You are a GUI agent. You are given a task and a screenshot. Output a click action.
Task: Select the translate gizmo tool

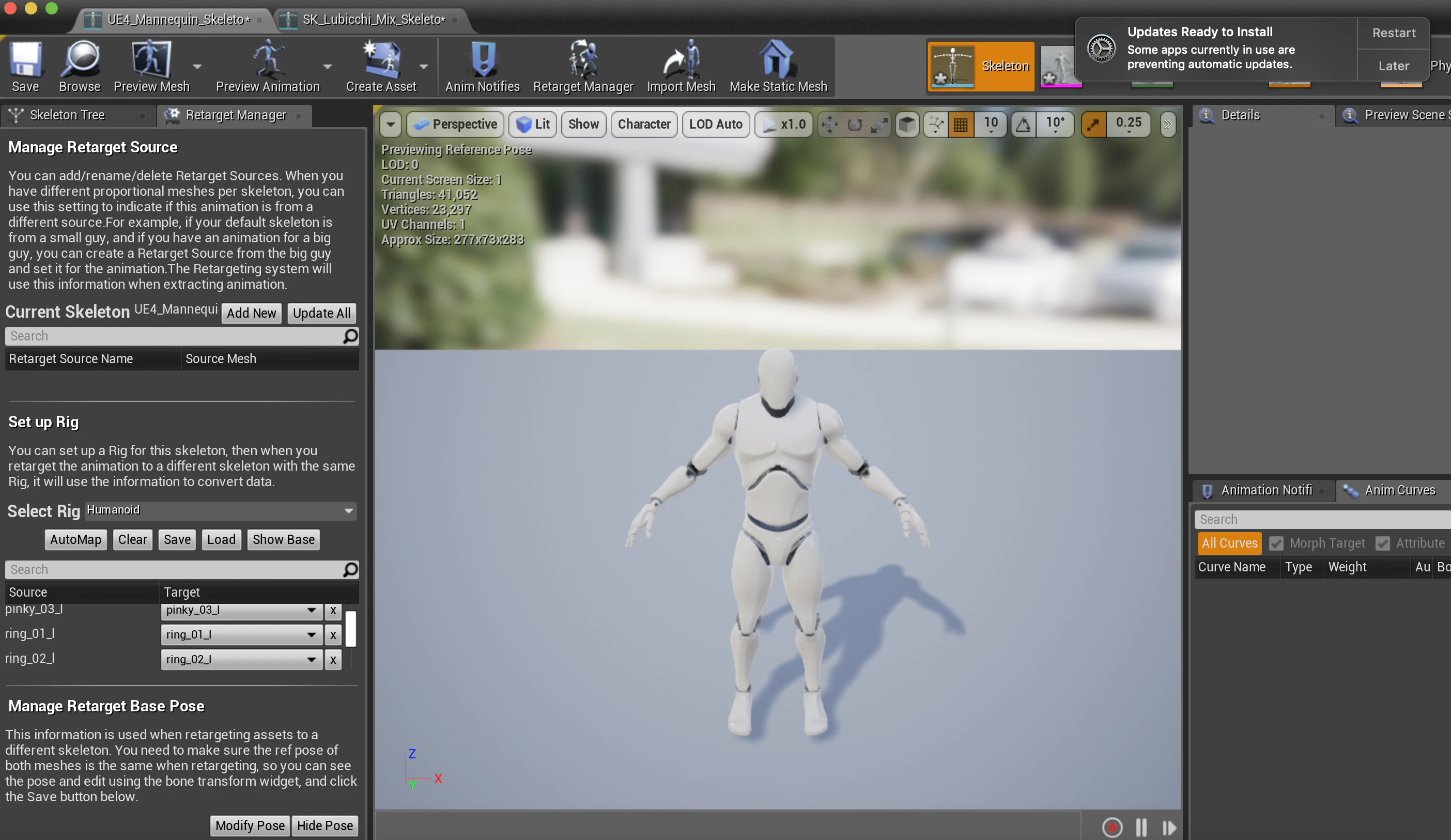coord(830,125)
